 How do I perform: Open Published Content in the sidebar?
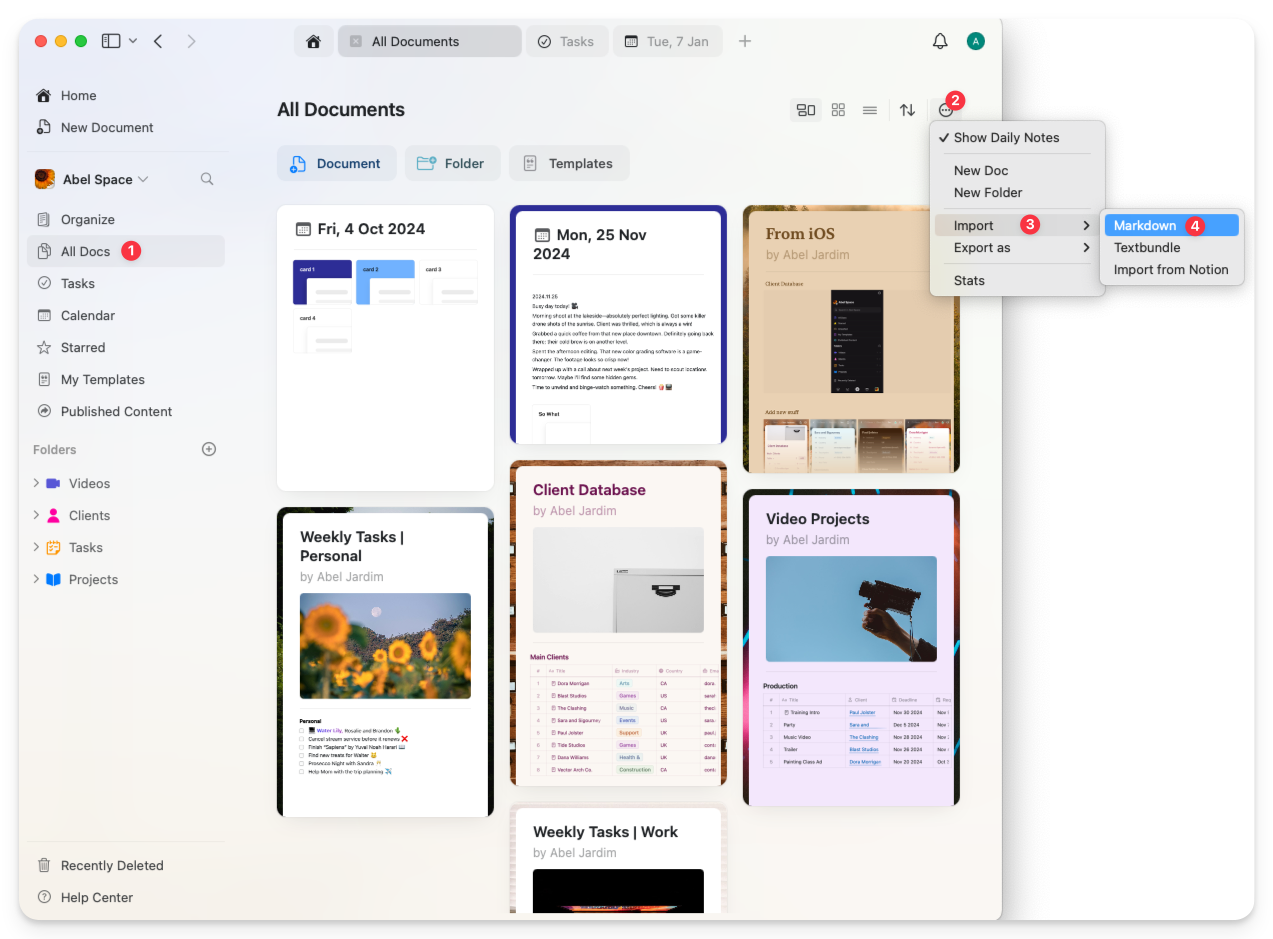[x=126, y=412]
